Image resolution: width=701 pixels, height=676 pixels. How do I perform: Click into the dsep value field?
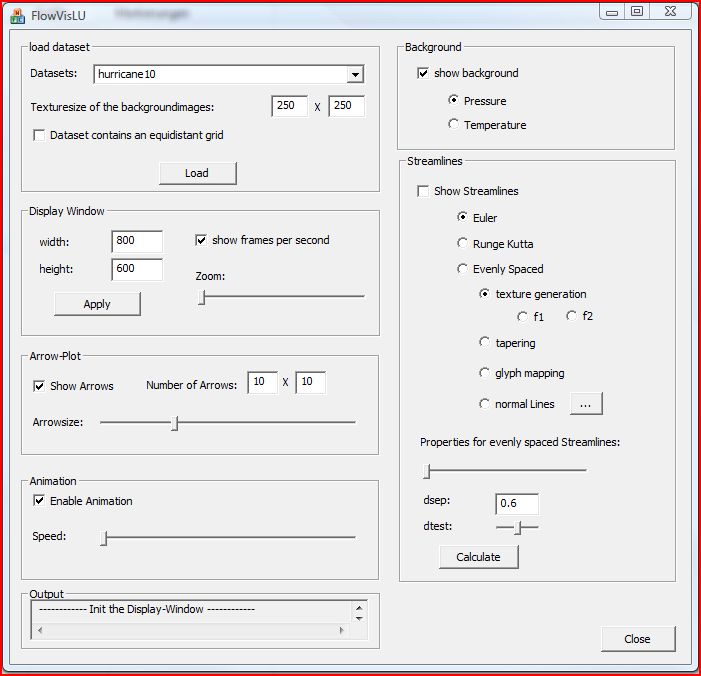517,504
